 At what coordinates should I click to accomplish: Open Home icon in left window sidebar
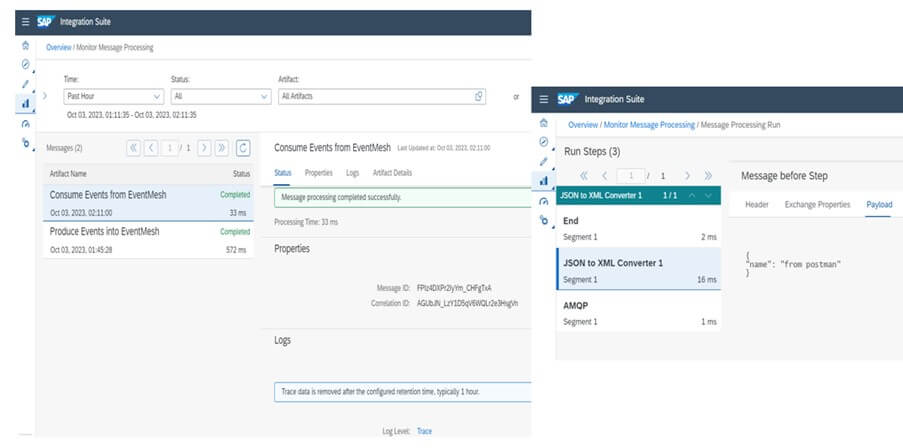coord(25,45)
